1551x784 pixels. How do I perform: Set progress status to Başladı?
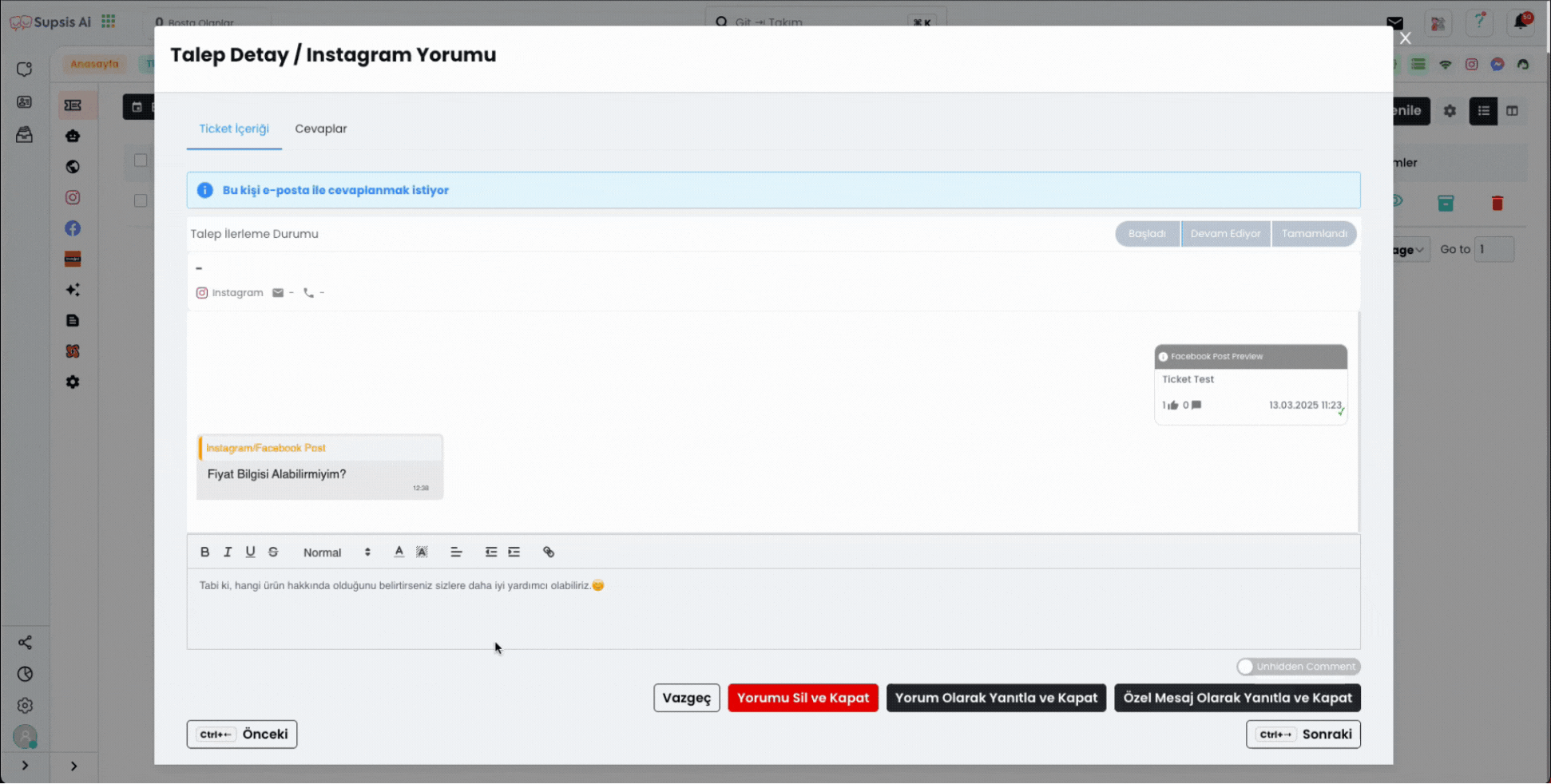tap(1147, 234)
